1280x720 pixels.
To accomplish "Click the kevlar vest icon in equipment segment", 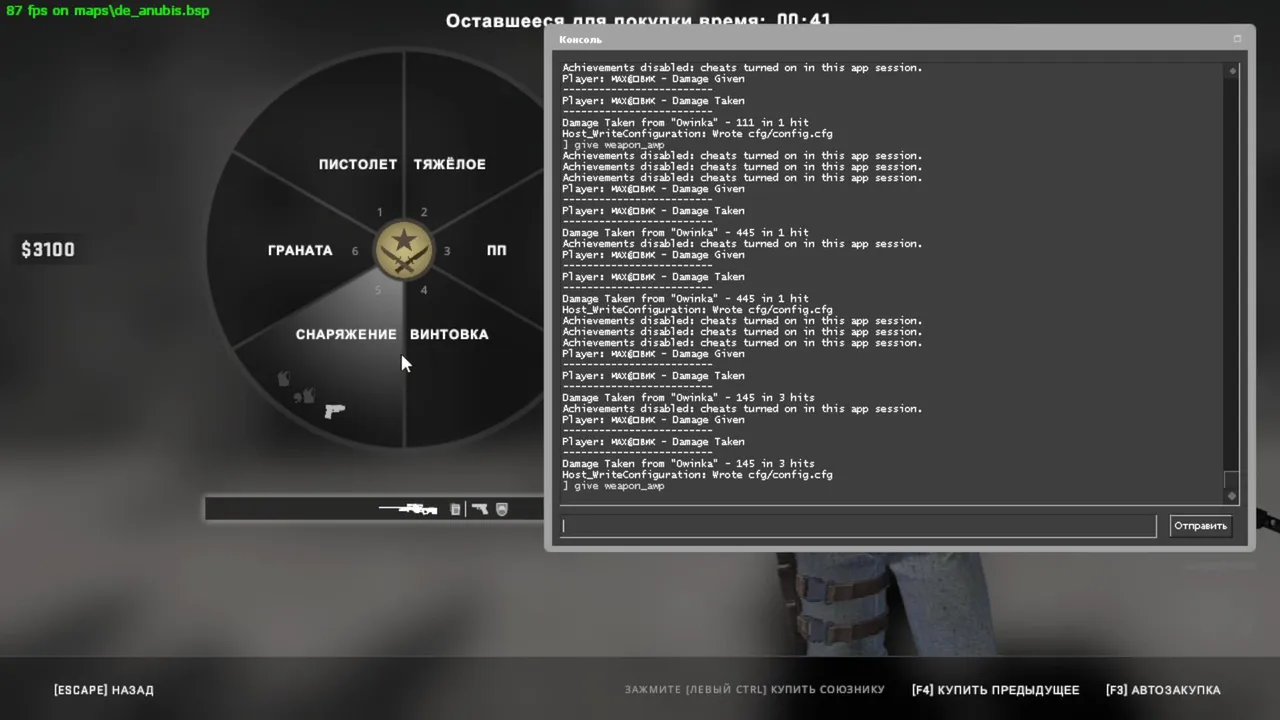I will coord(284,378).
